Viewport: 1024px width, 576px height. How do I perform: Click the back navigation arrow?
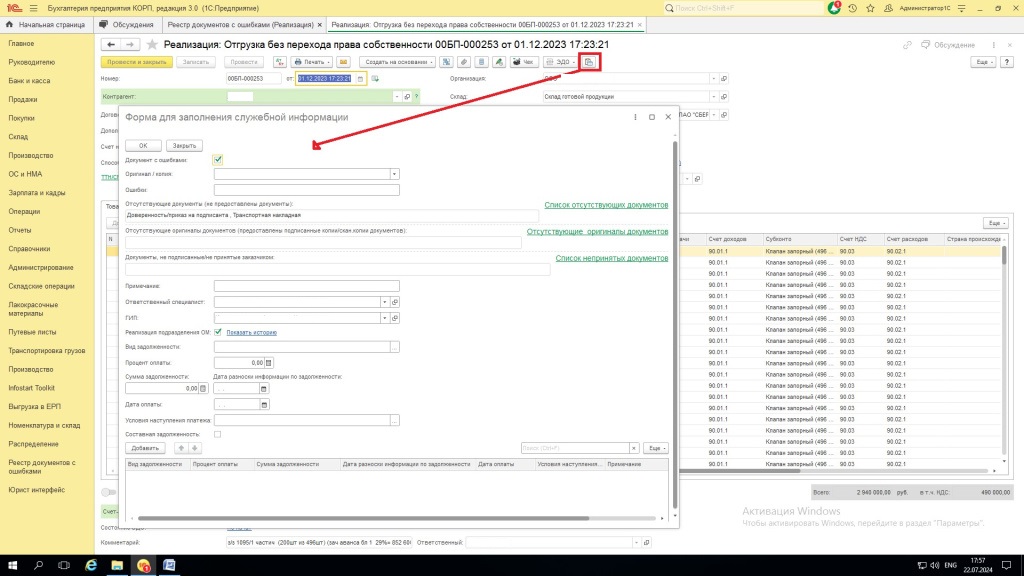(110, 45)
